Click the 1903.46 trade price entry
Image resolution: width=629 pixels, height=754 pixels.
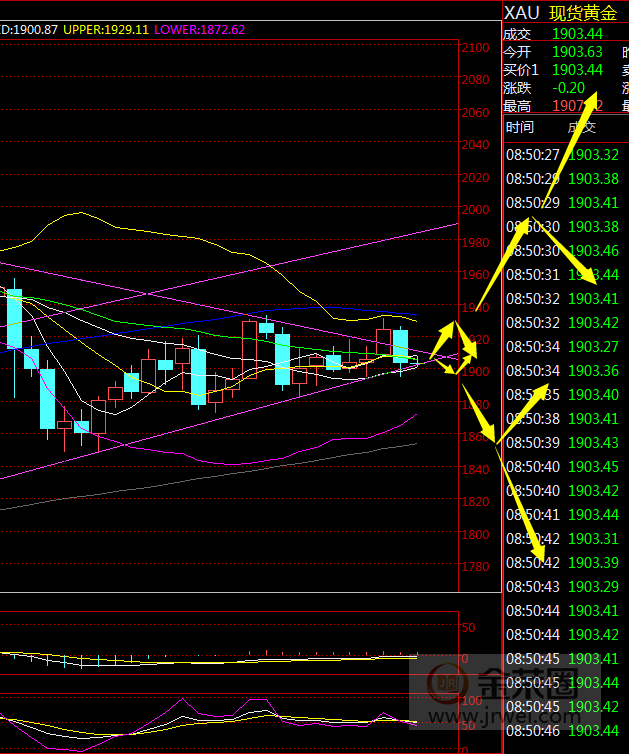click(x=592, y=251)
